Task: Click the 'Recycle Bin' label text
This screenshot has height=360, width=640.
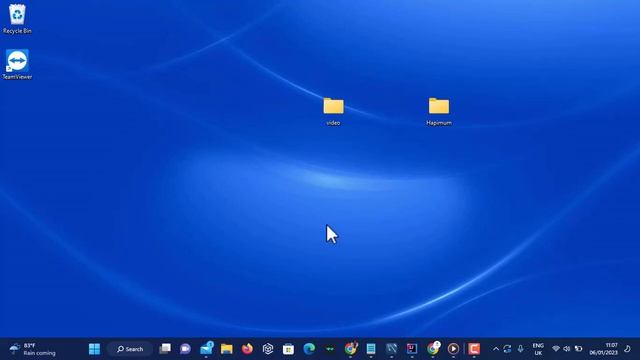Action: point(17,31)
